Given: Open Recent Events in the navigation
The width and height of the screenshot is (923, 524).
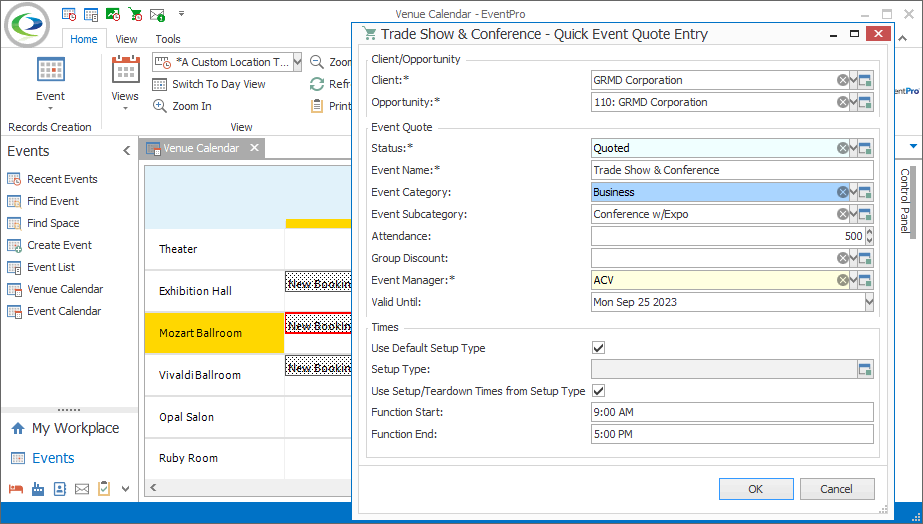Looking at the screenshot, I should [52, 179].
